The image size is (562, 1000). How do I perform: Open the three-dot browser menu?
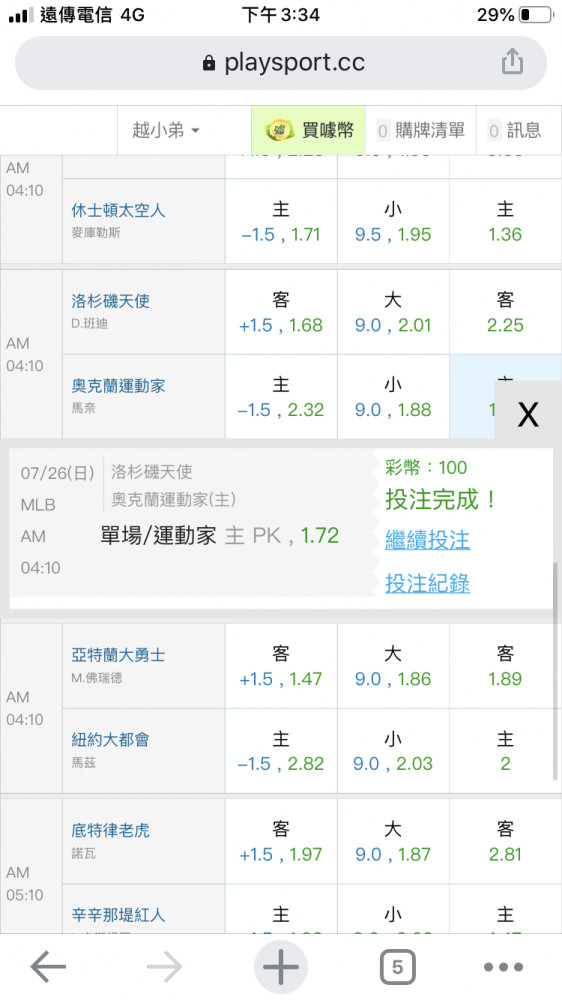(503, 967)
